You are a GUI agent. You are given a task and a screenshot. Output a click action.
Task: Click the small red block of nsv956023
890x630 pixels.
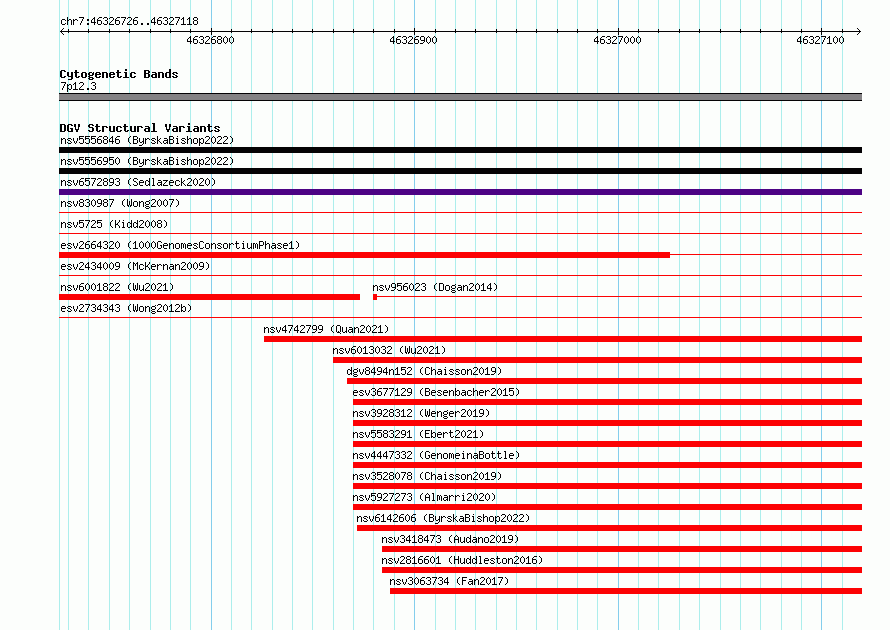[x=375, y=297]
